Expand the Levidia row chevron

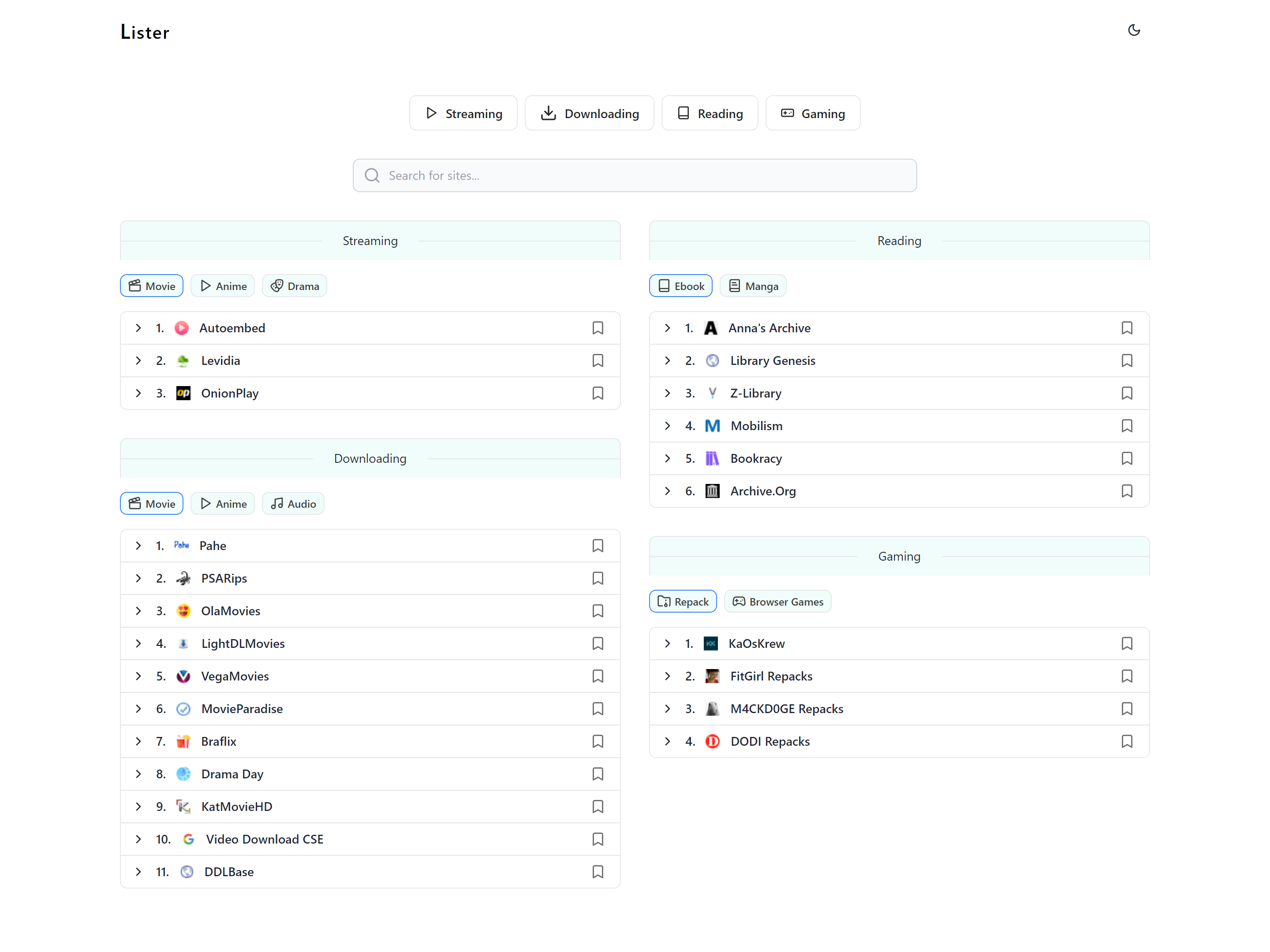tap(138, 361)
